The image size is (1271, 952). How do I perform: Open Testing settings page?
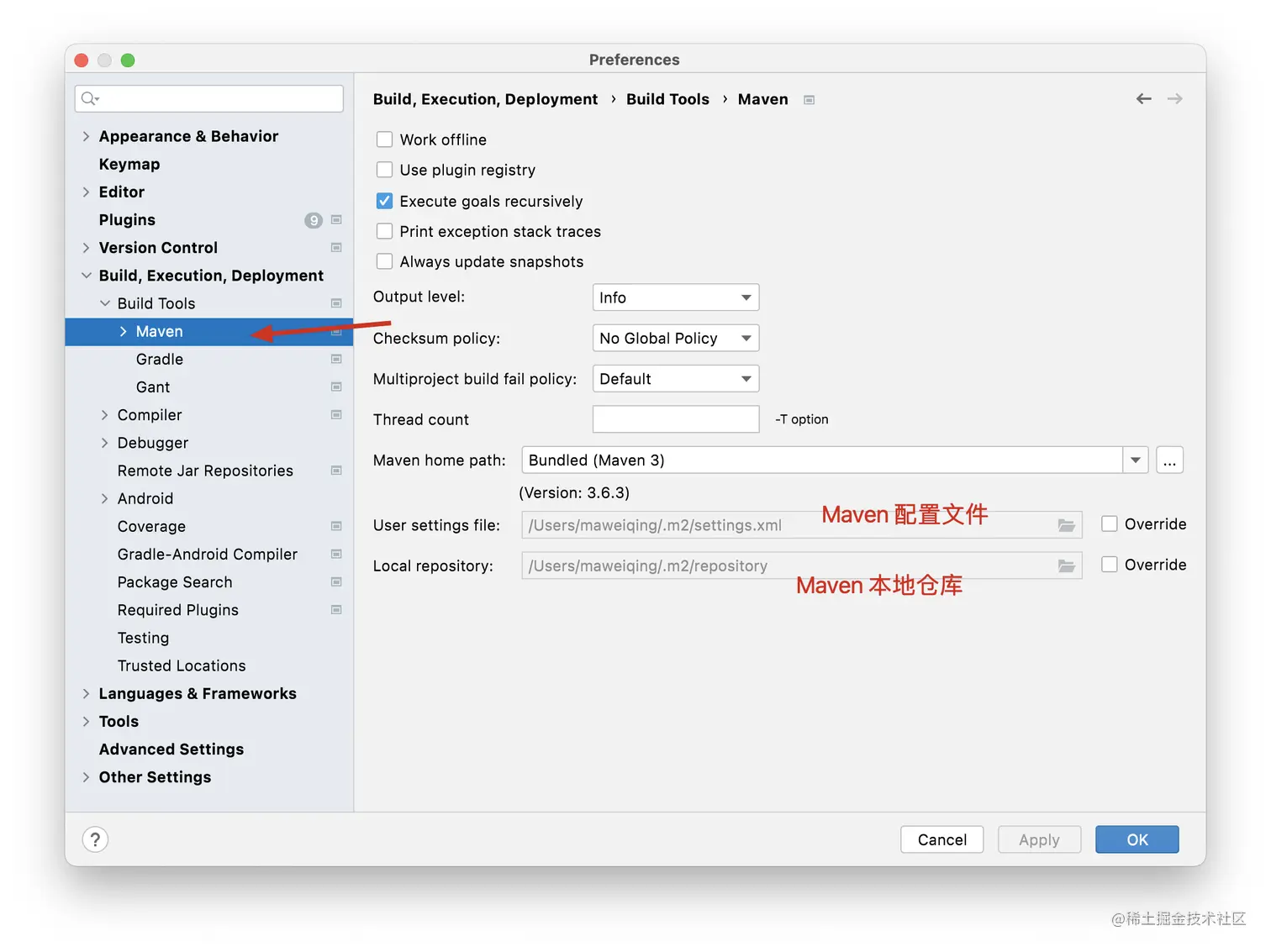(x=143, y=638)
